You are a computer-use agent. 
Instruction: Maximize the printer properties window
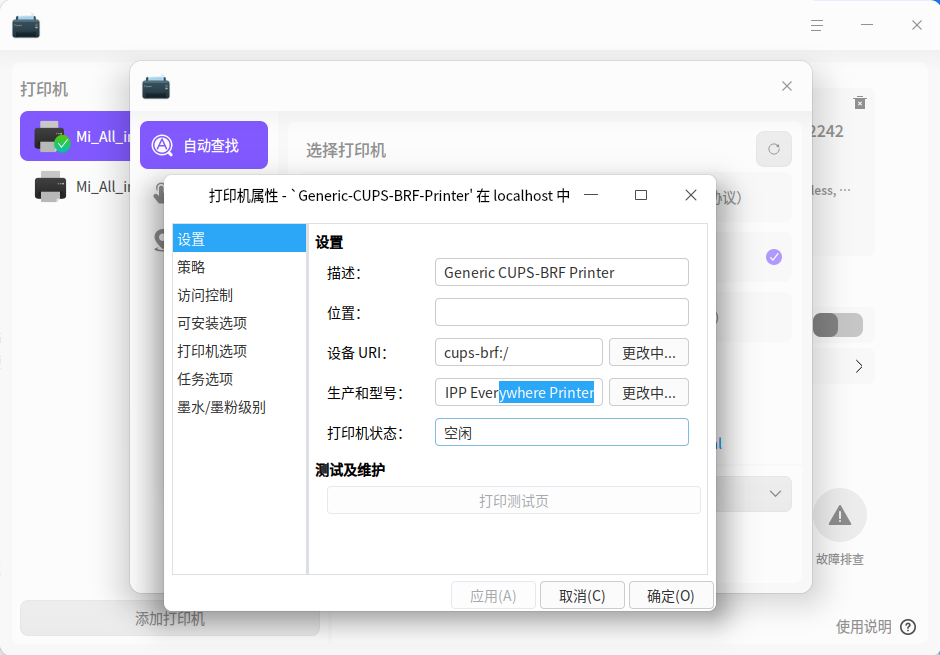point(641,195)
